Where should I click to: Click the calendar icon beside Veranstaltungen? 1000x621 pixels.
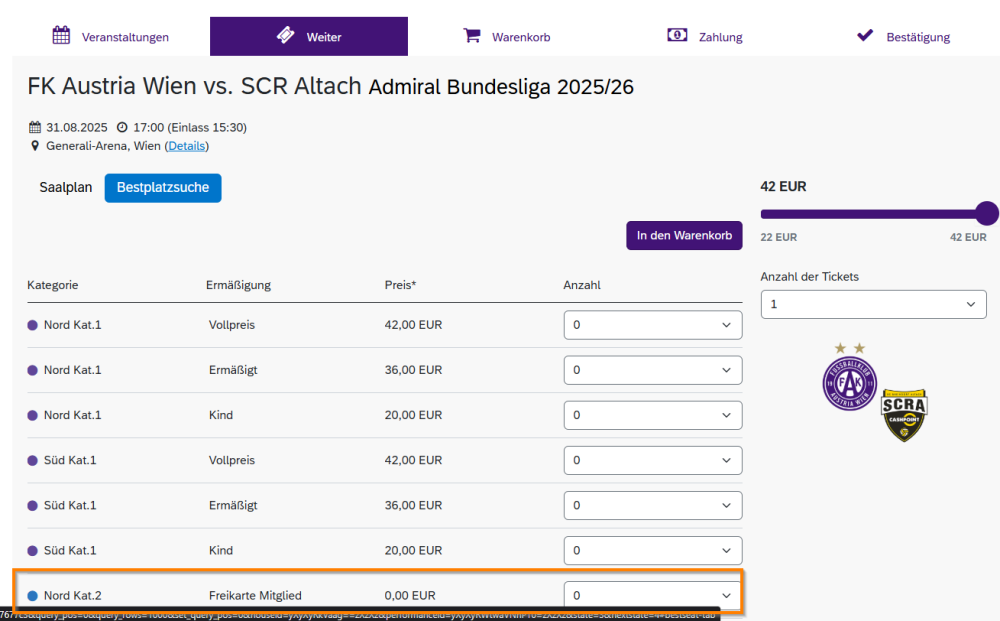pos(61,36)
